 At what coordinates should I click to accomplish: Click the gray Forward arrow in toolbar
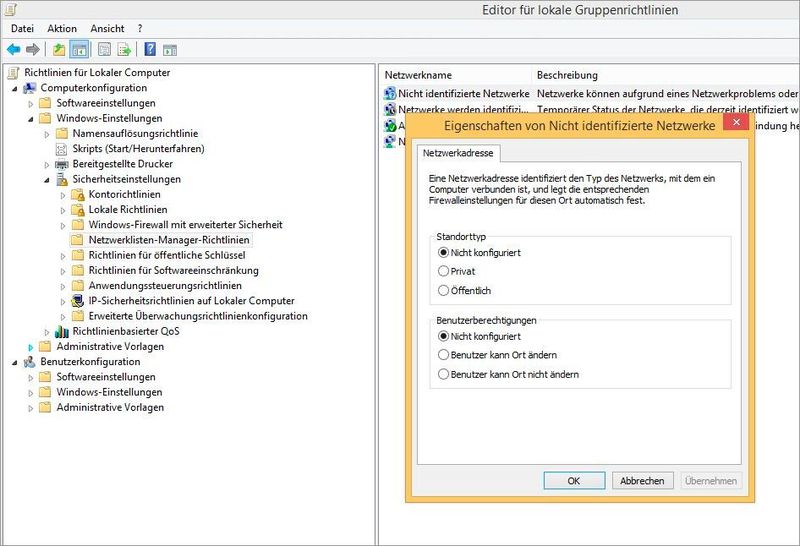[x=33, y=49]
